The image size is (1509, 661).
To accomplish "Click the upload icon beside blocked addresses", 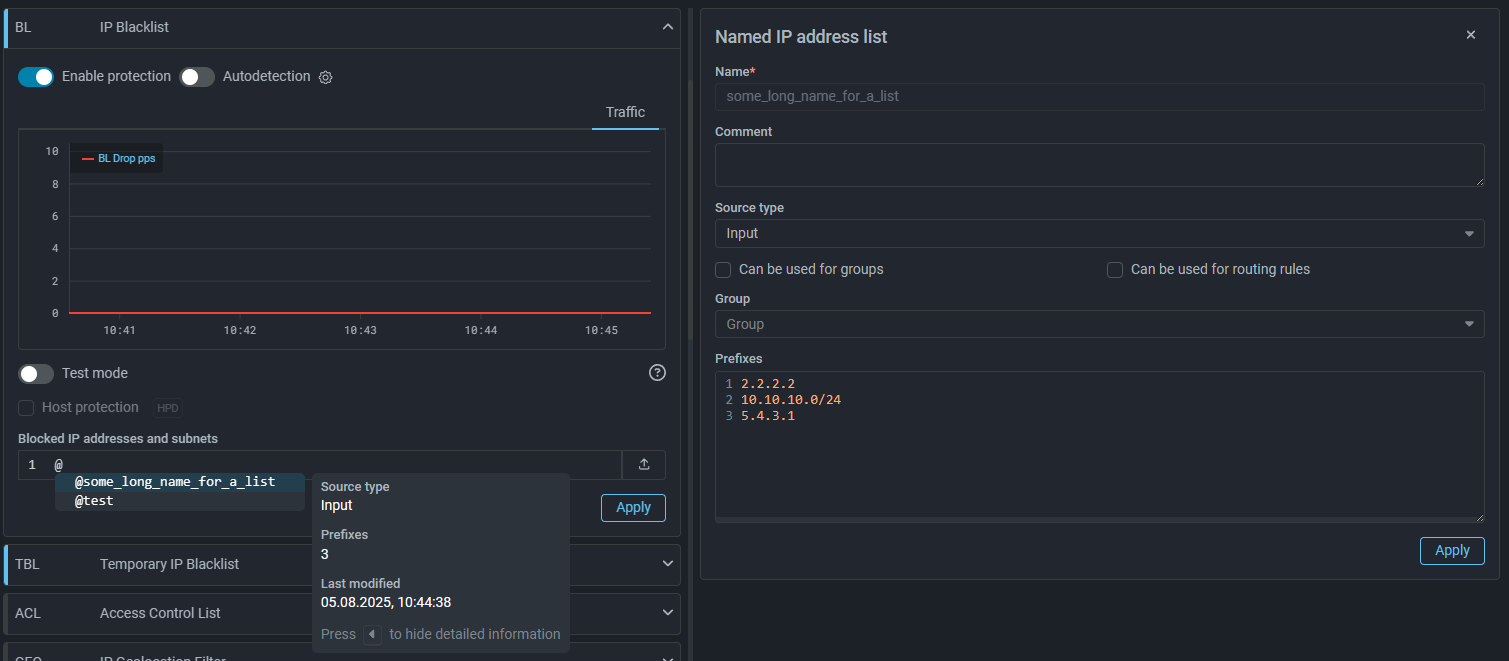I will (x=644, y=464).
